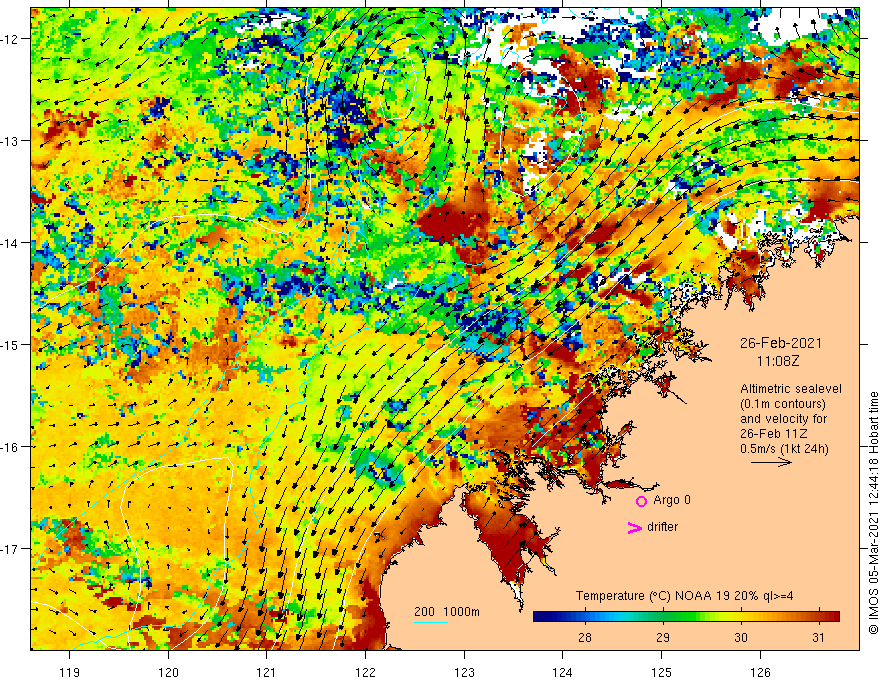The height and width of the screenshot is (680, 880).
Task: Click longitude axis label 125
Action: click(x=662, y=672)
